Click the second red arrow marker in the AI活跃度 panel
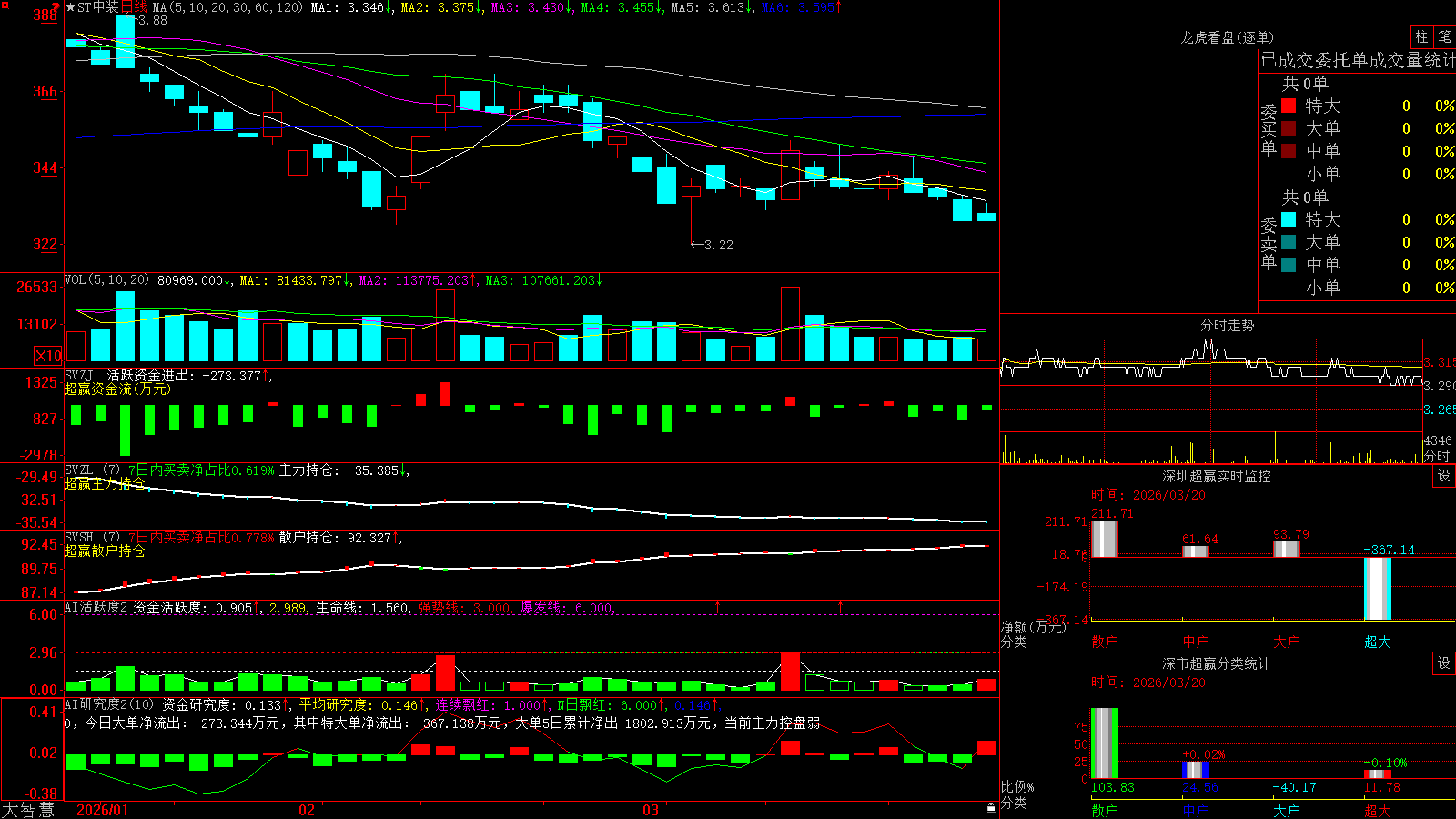Viewport: 1456px width, 819px height. click(840, 606)
